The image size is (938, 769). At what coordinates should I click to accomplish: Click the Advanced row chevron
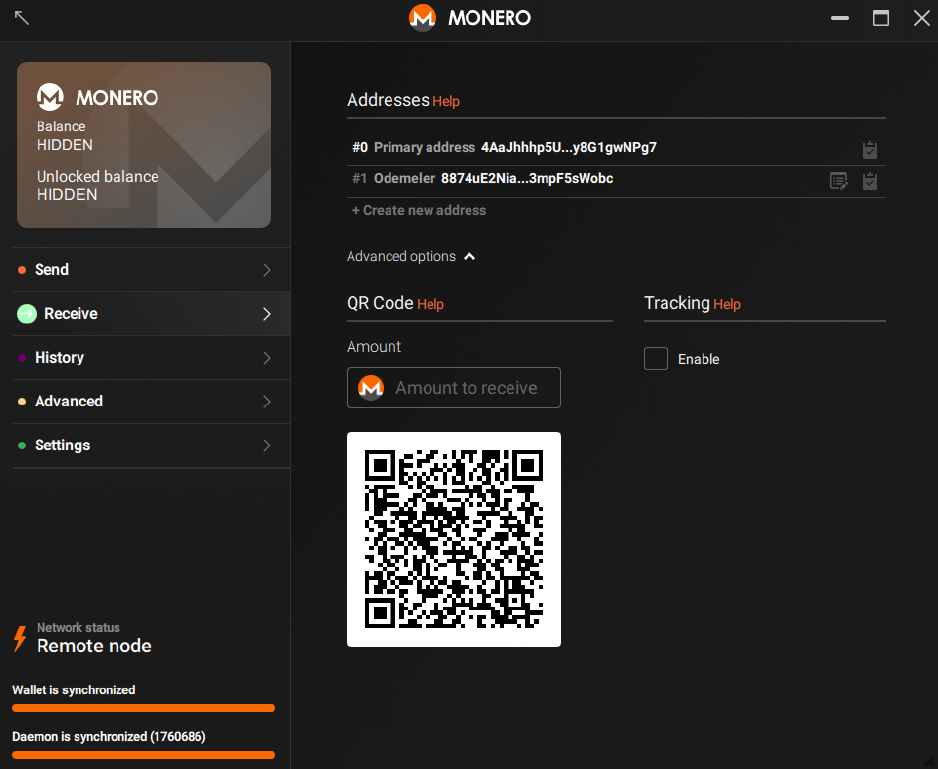pyautogui.click(x=267, y=402)
